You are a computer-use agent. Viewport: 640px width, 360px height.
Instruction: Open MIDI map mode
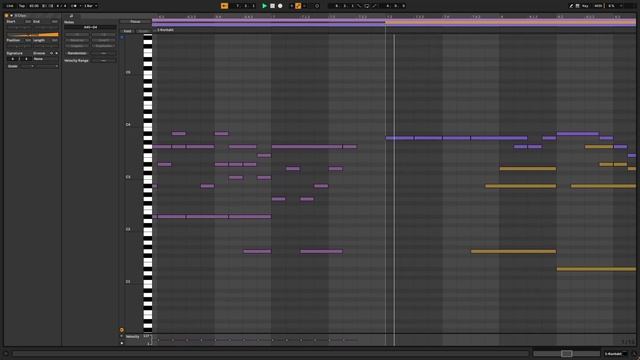pos(598,6)
